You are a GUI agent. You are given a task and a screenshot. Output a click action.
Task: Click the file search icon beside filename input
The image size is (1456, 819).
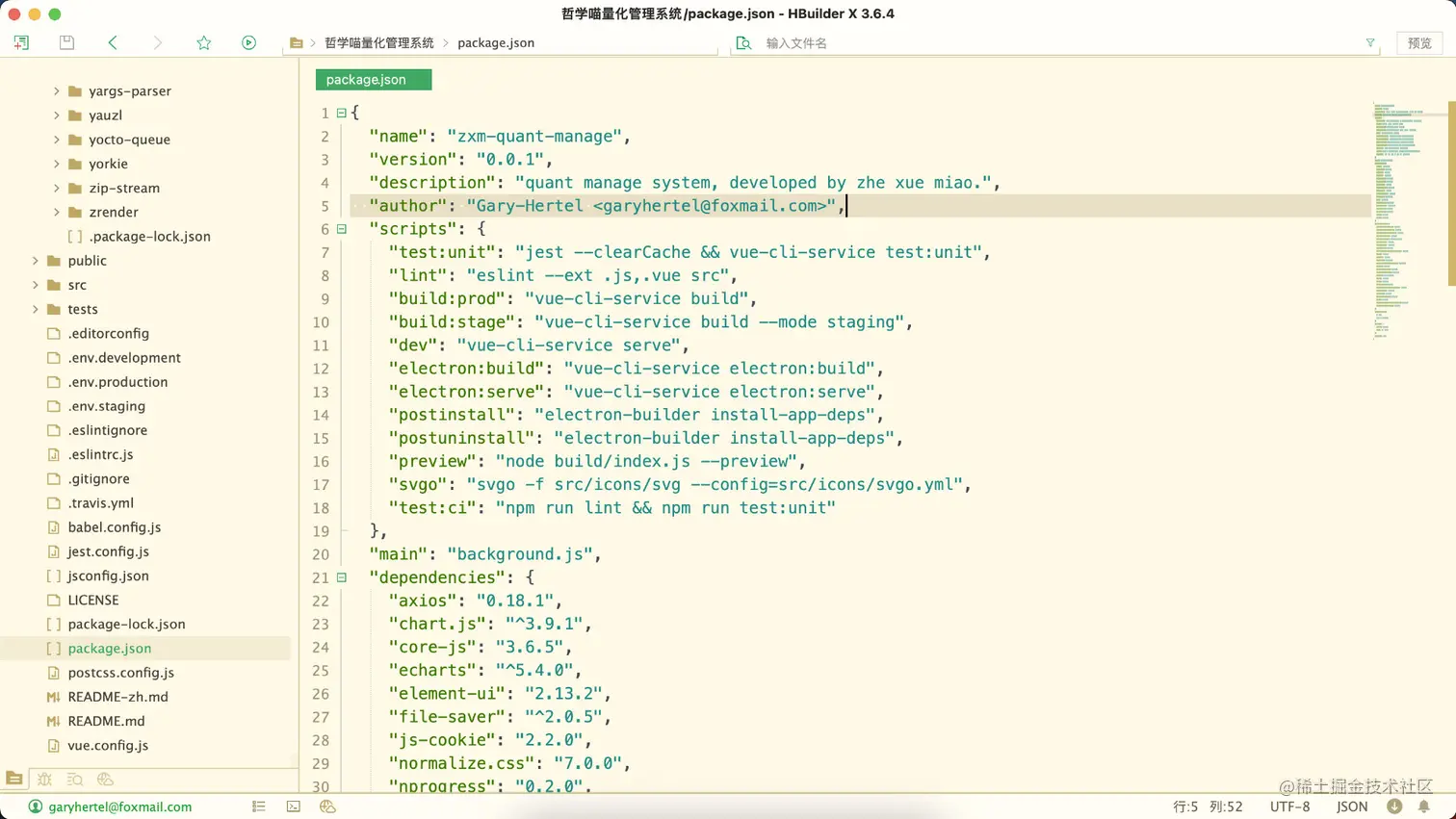(x=743, y=43)
